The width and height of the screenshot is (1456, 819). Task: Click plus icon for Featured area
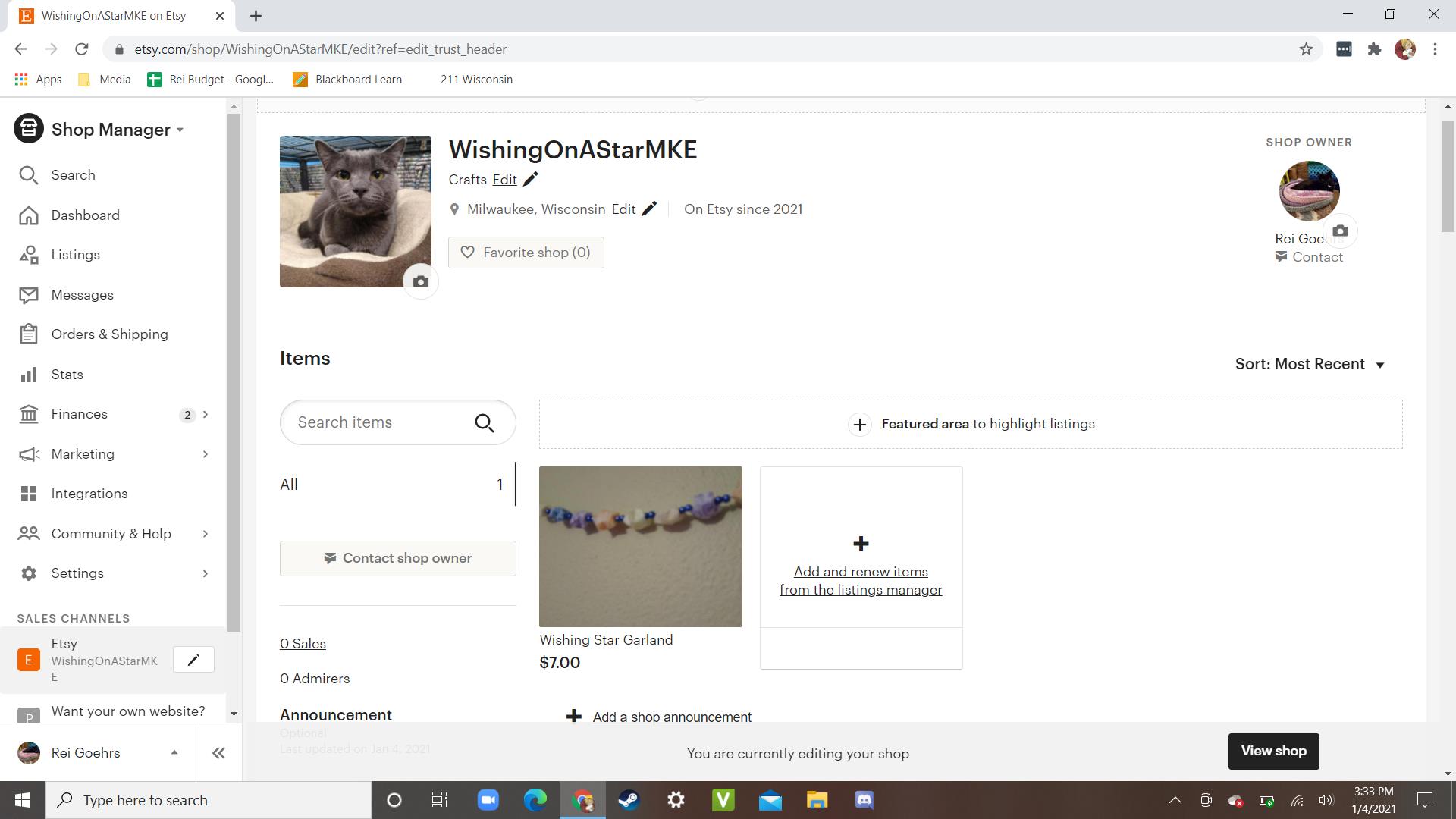859,425
